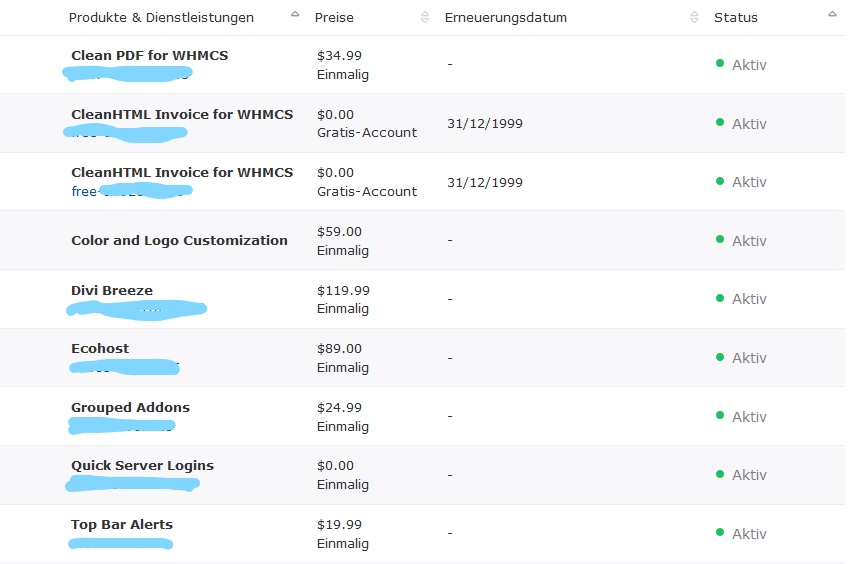Toggle the sort icon for Erneuerungsdatum
This screenshot has height=564, width=852.
click(x=695, y=17)
